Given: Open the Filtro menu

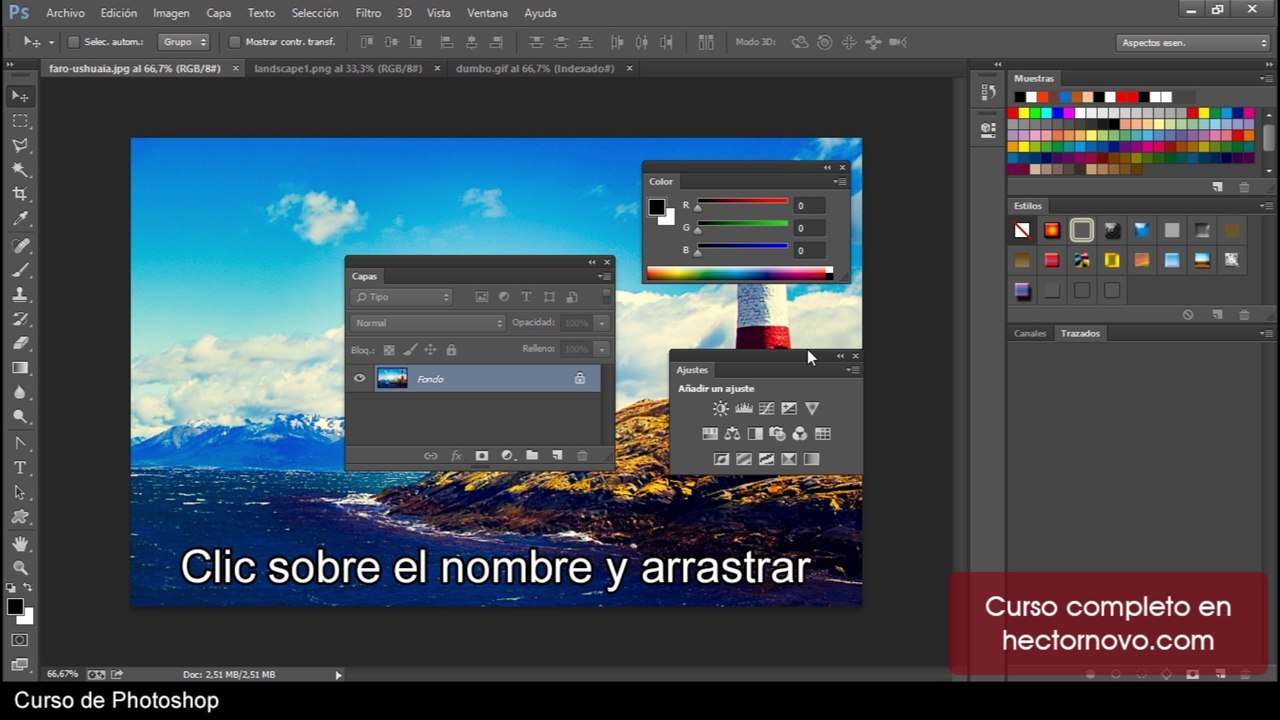Looking at the screenshot, I should pyautogui.click(x=368, y=13).
